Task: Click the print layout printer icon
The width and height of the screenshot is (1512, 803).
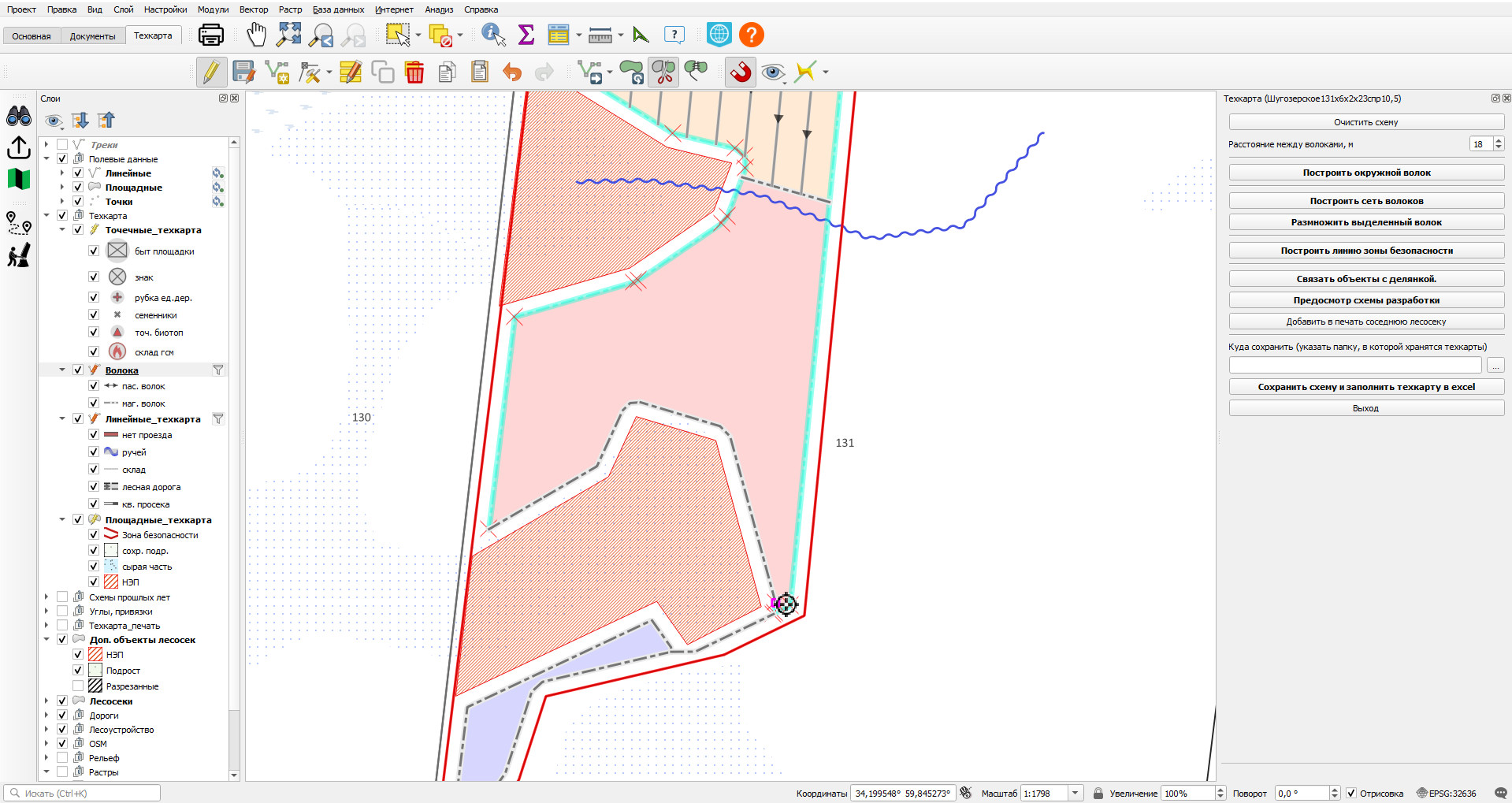Action: click(x=211, y=35)
